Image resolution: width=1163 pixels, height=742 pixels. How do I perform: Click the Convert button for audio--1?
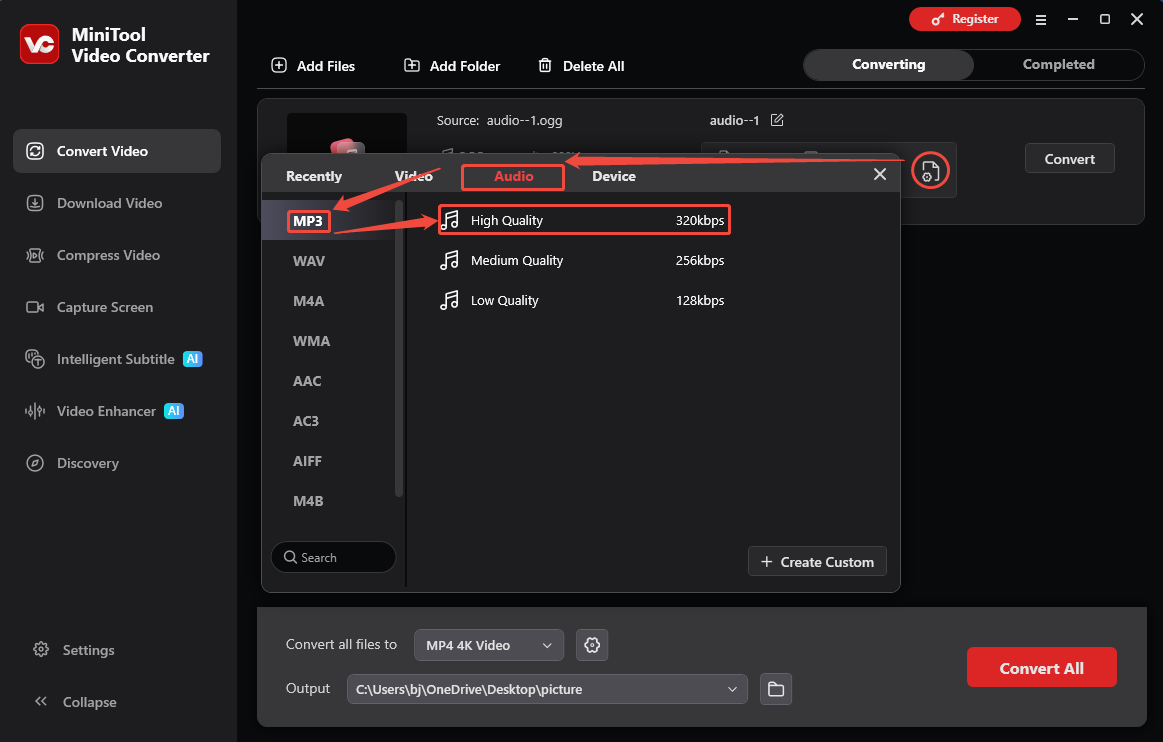(x=1070, y=159)
